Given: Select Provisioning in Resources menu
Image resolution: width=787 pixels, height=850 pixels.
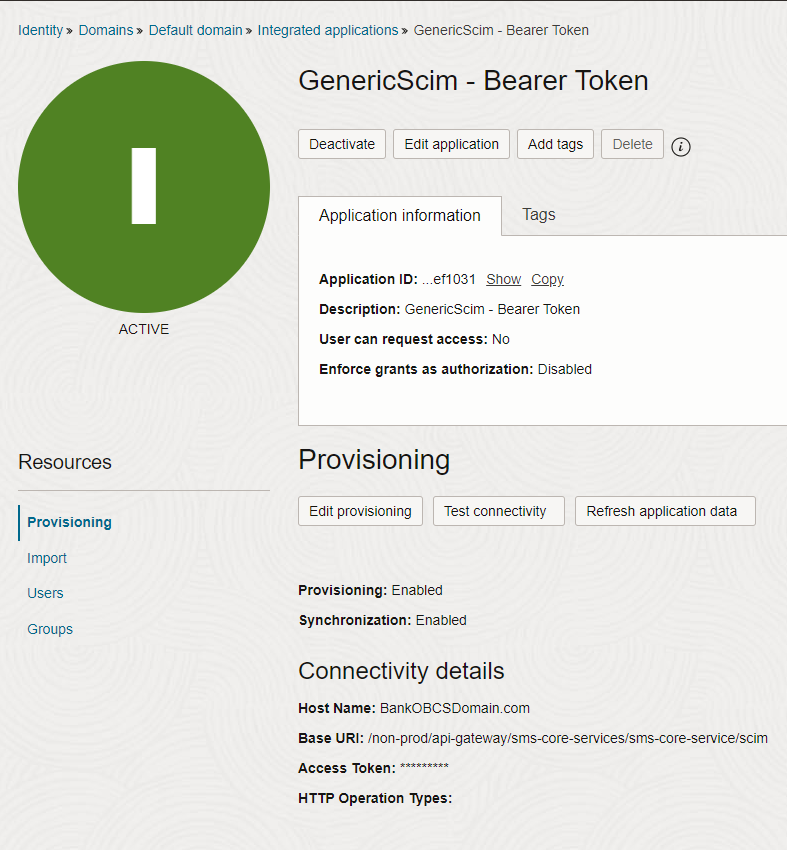Looking at the screenshot, I should coord(69,523).
